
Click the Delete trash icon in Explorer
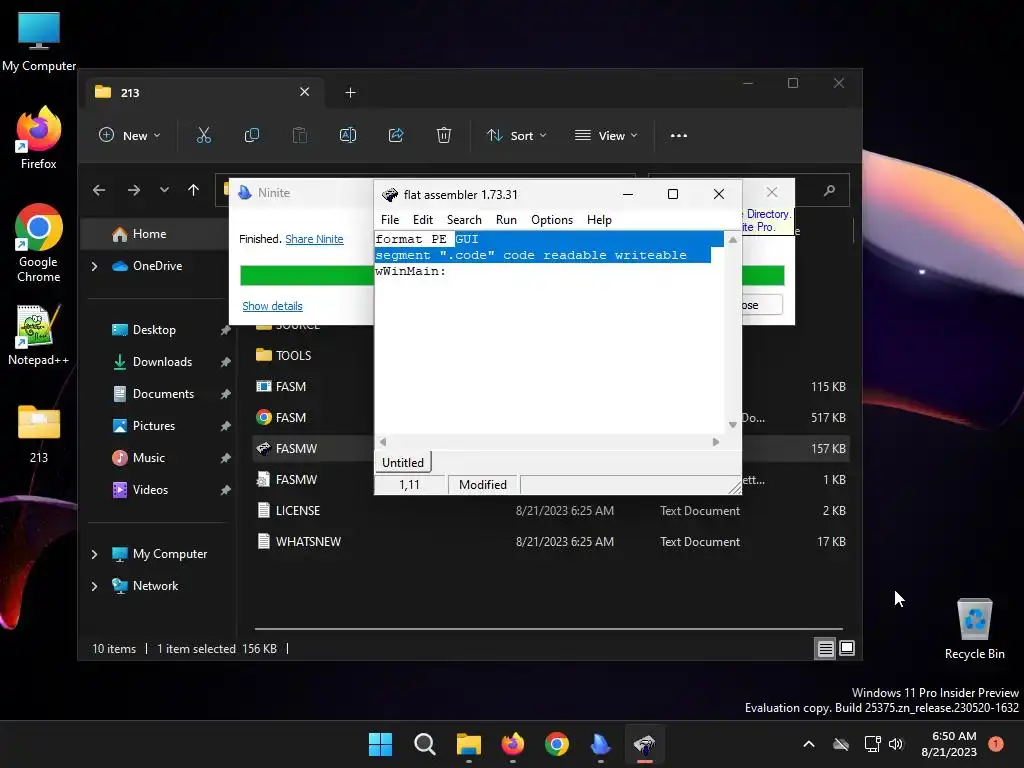click(x=443, y=135)
